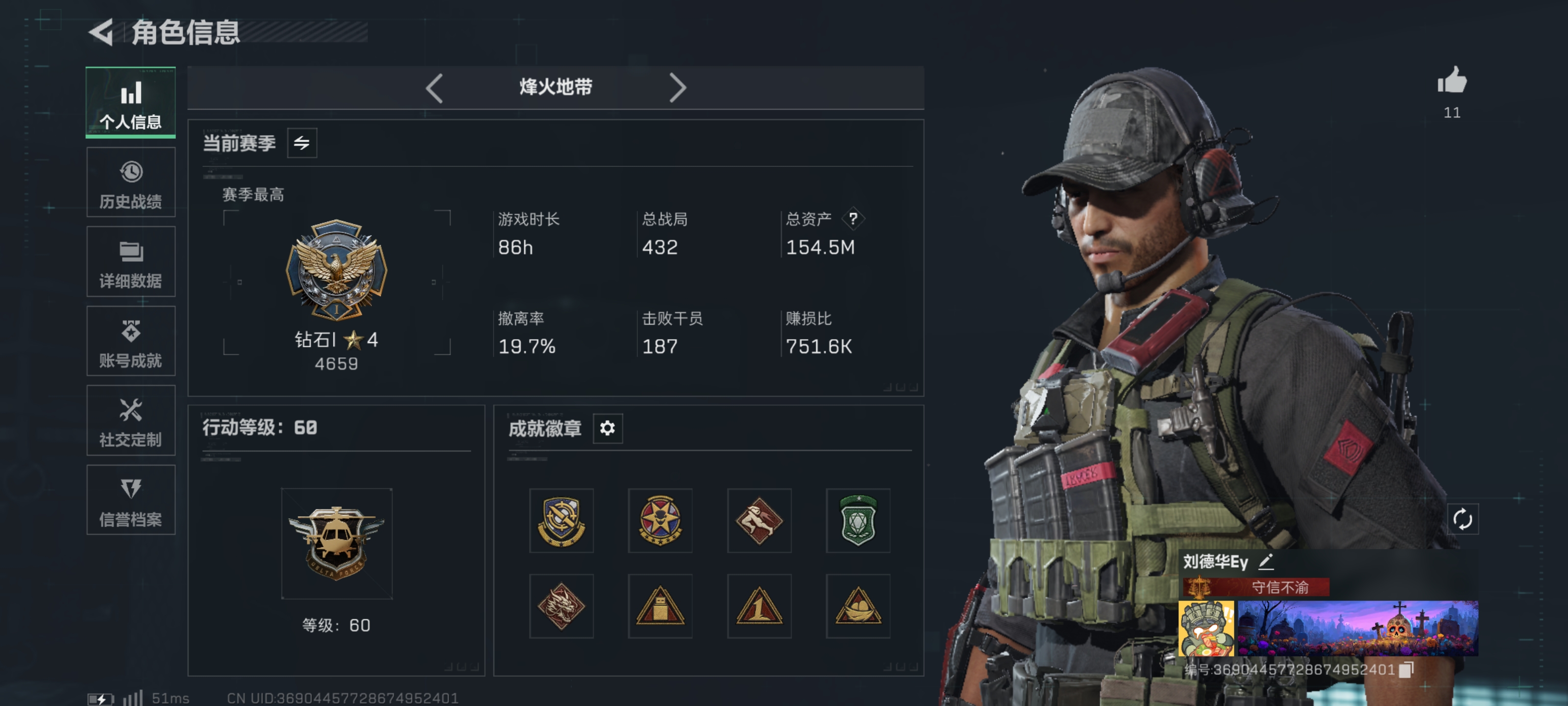
Task: Toggle the season view via the 当前赛季 swap button
Action: tap(301, 143)
